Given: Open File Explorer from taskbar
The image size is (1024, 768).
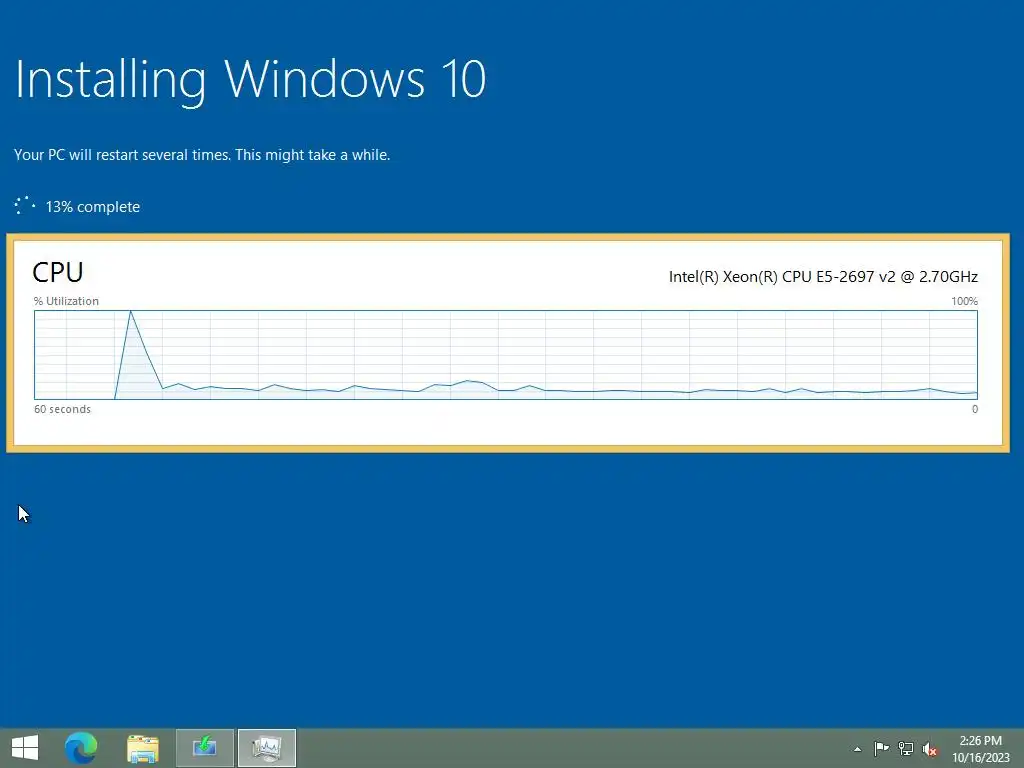Looking at the screenshot, I should 143,748.
